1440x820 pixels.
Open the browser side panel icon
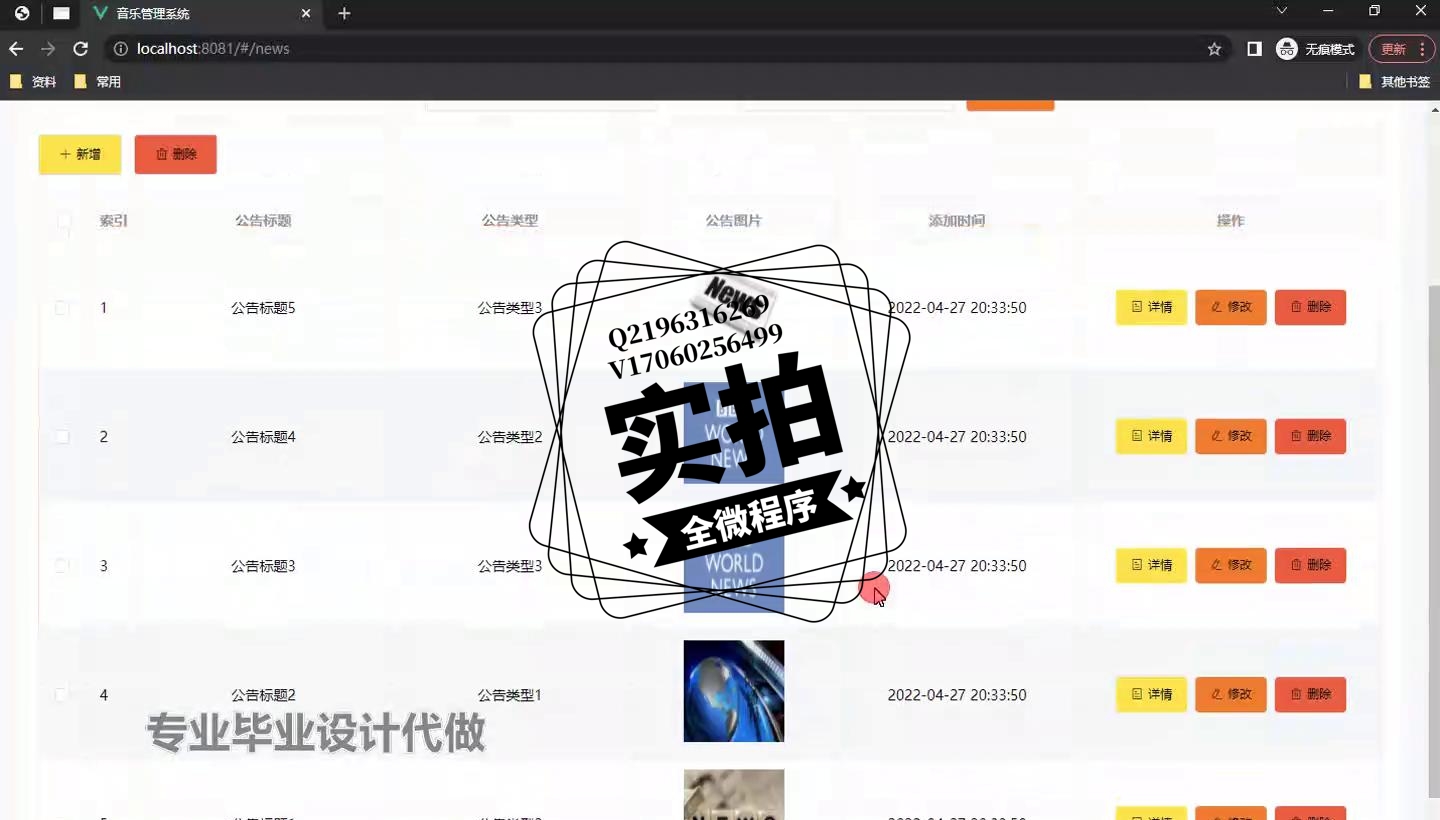tap(1254, 49)
